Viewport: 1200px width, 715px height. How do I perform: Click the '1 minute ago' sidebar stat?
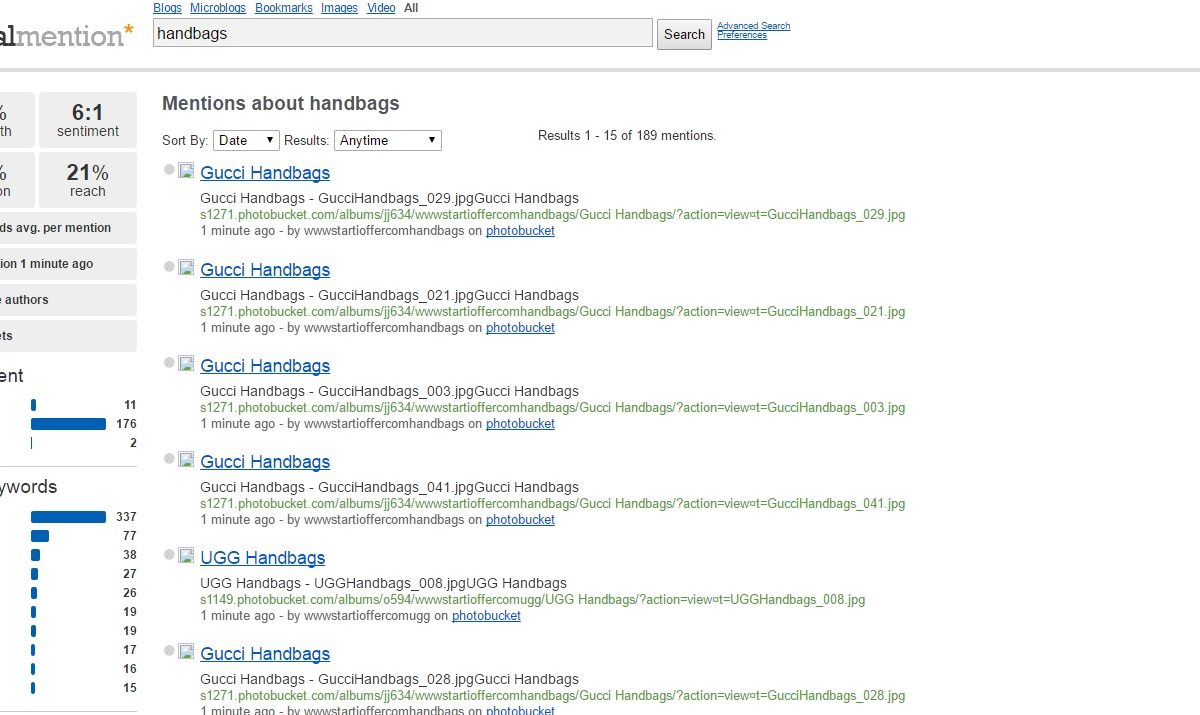tap(68, 264)
